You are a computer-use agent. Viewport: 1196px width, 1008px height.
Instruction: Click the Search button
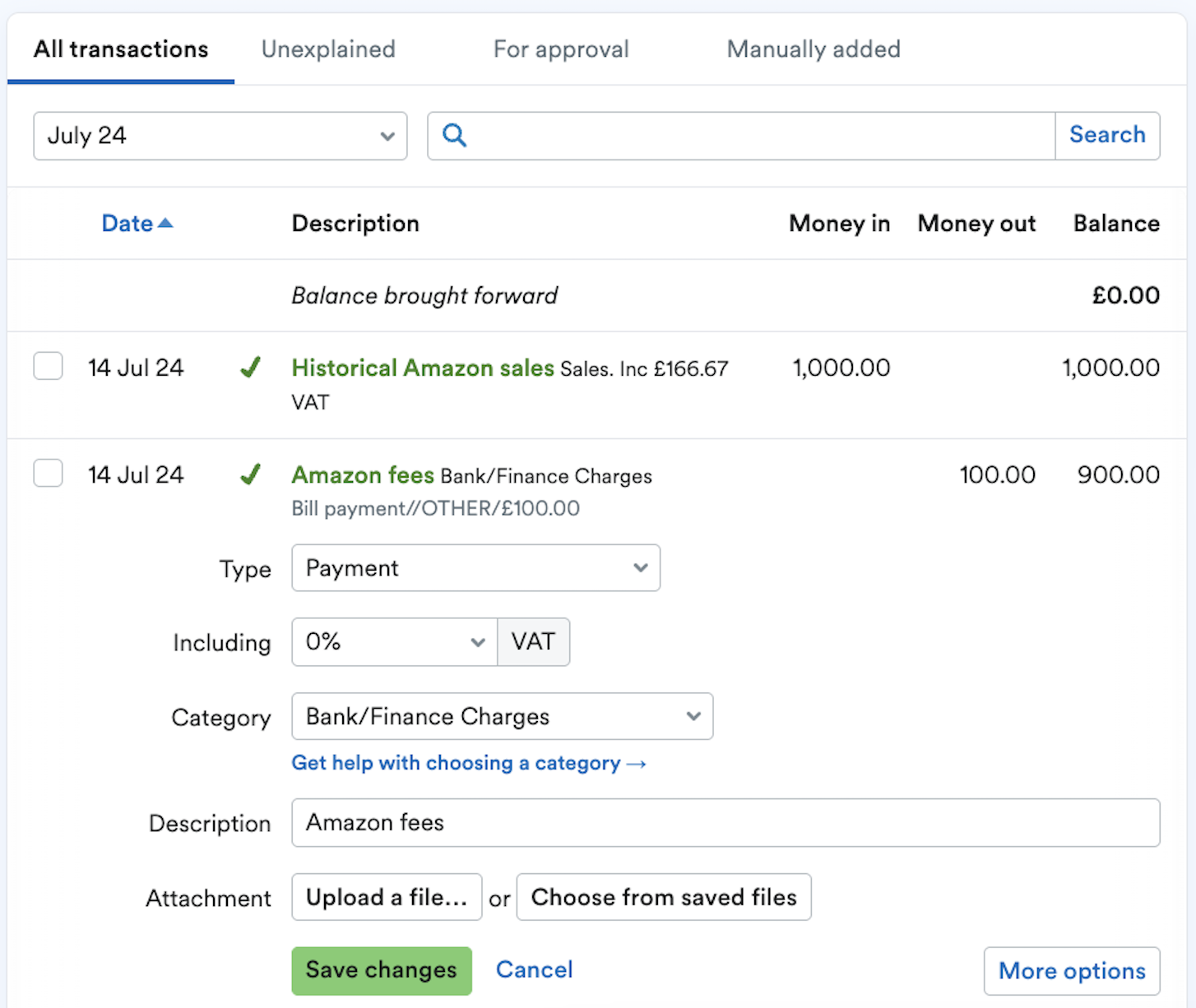coord(1107,135)
